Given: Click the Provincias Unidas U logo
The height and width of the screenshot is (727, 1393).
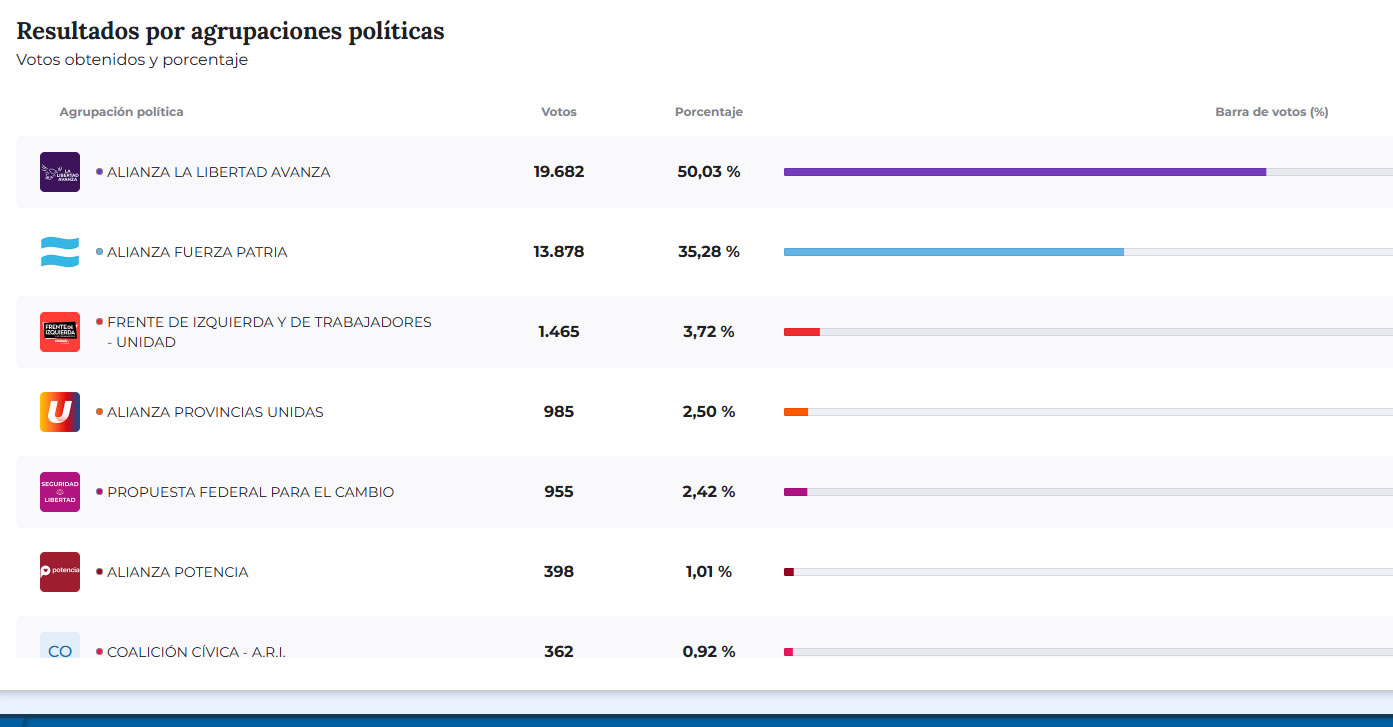Looking at the screenshot, I should (60, 412).
